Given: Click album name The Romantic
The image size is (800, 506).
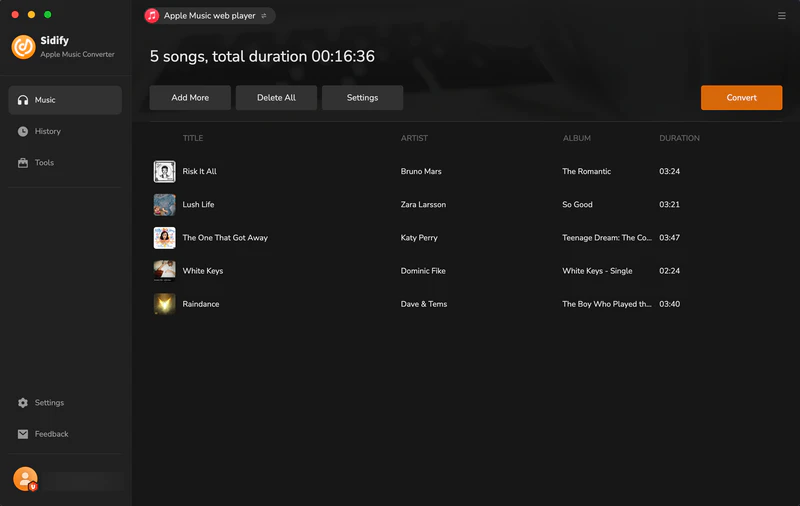Looking at the screenshot, I should point(586,171).
